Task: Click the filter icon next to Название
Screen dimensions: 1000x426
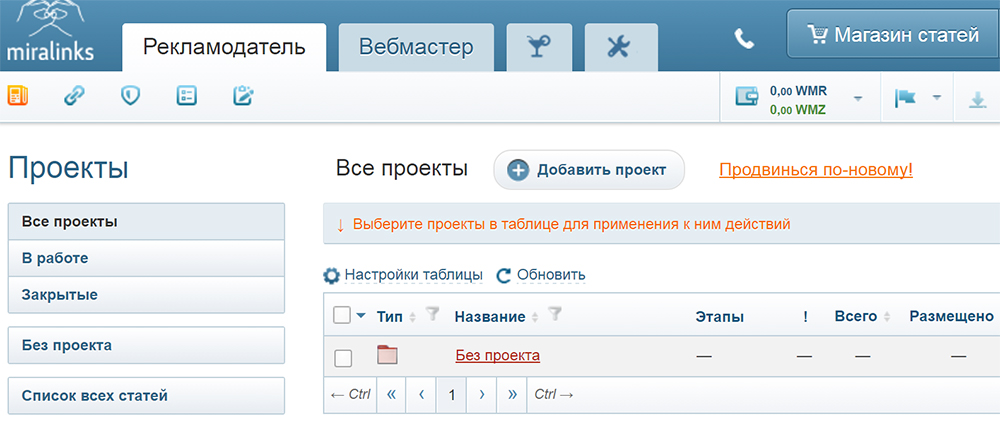Action: pyautogui.click(x=555, y=315)
